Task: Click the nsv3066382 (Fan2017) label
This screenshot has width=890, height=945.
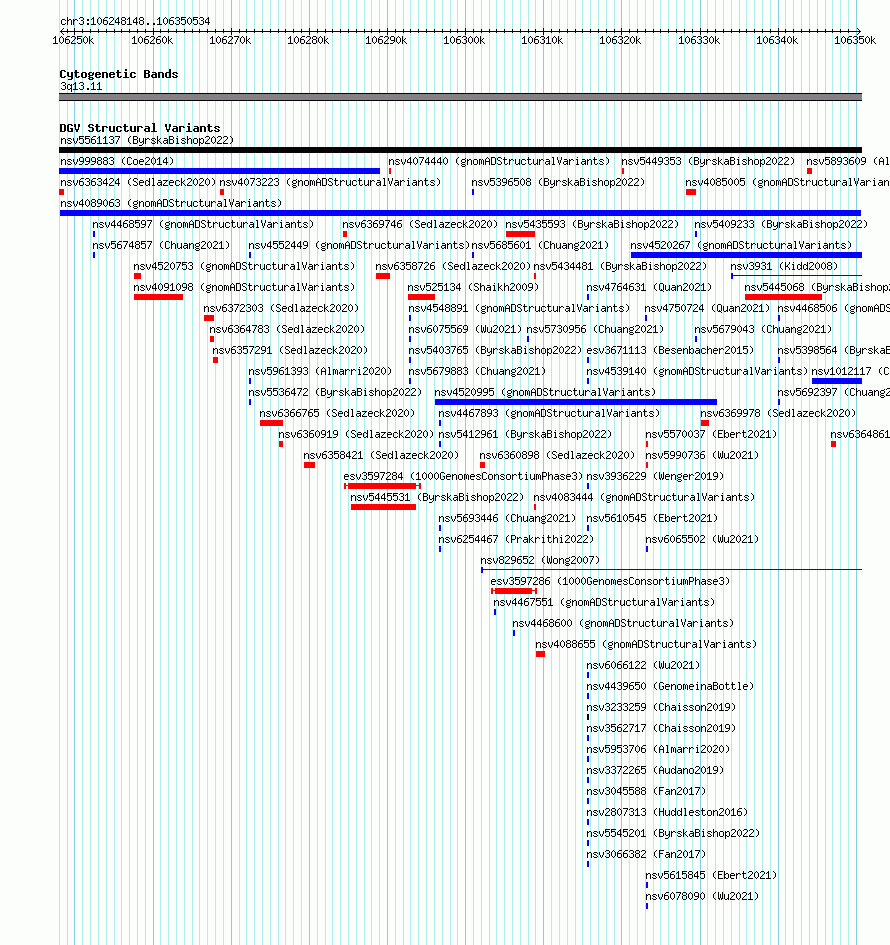Action: (646, 855)
